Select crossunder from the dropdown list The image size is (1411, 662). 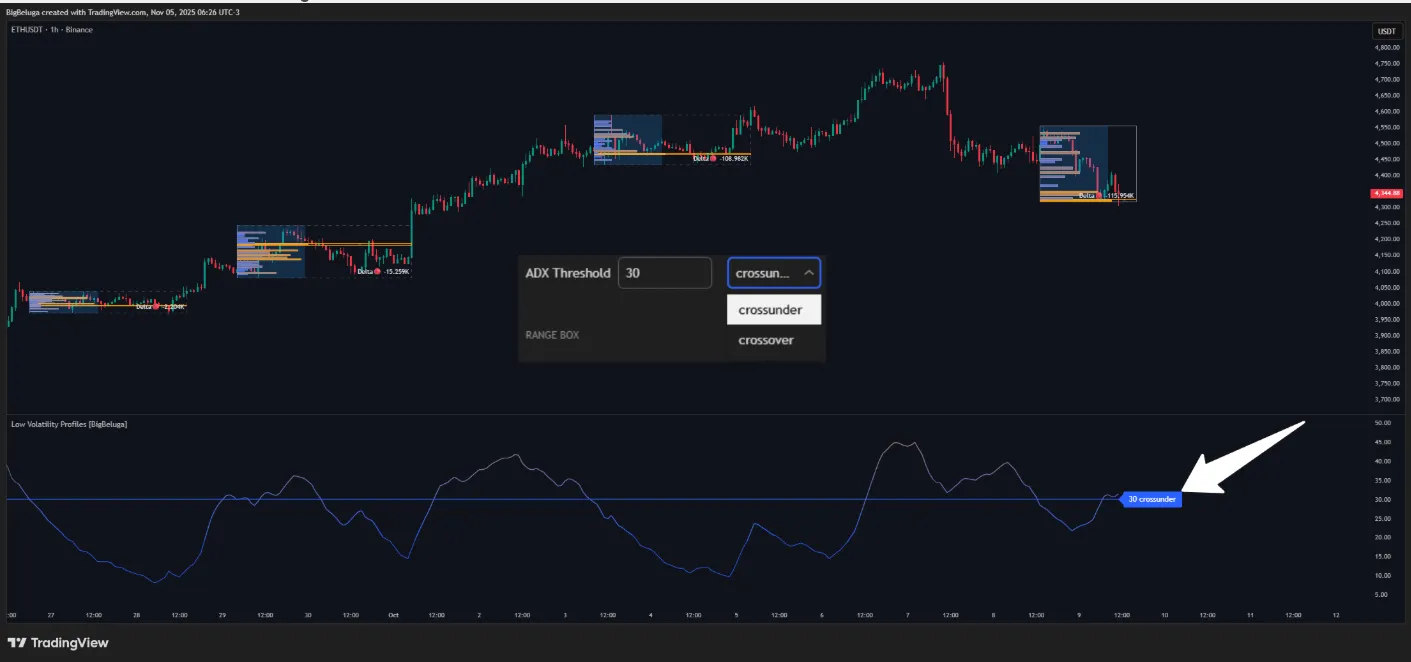(772, 310)
